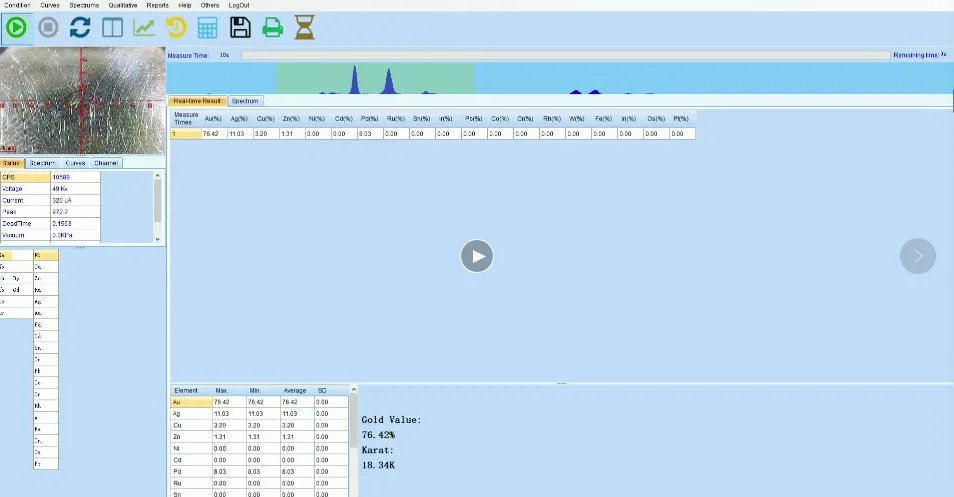Open the Help menu
954x497 pixels.
pyautogui.click(x=185, y=5)
